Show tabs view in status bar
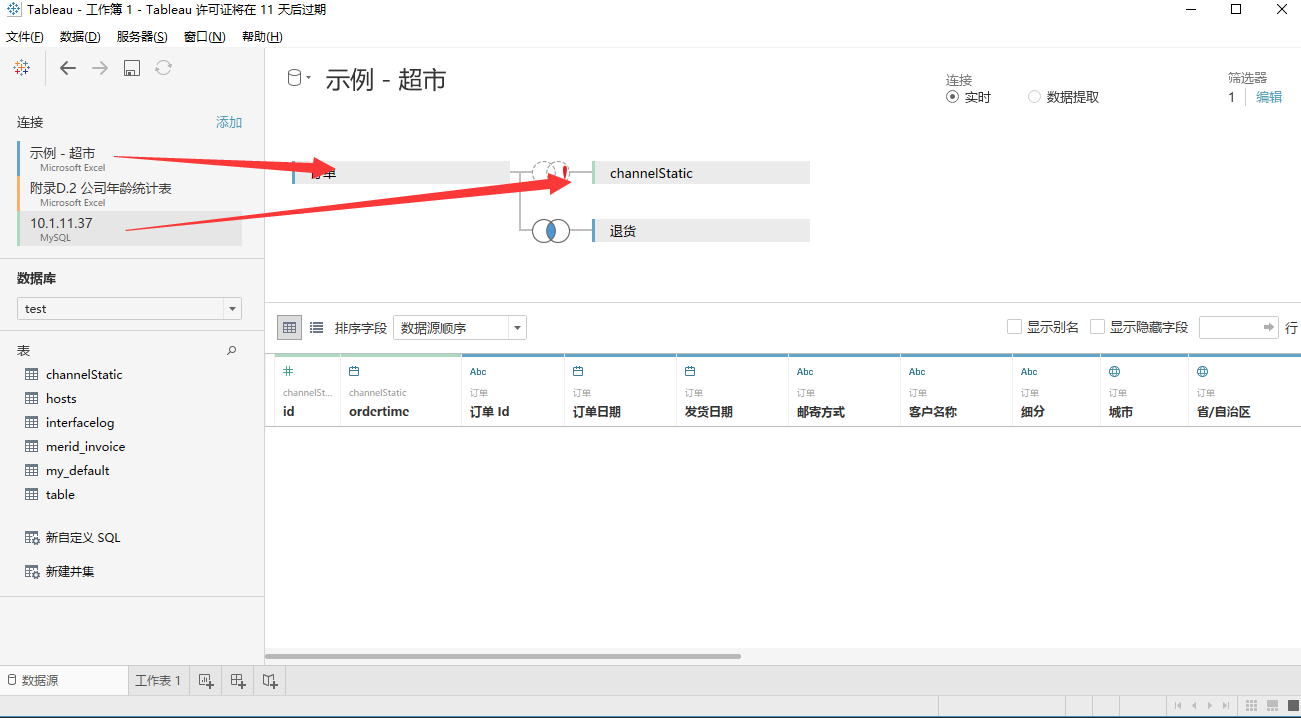This screenshot has width=1301, height=718. coord(1292,705)
